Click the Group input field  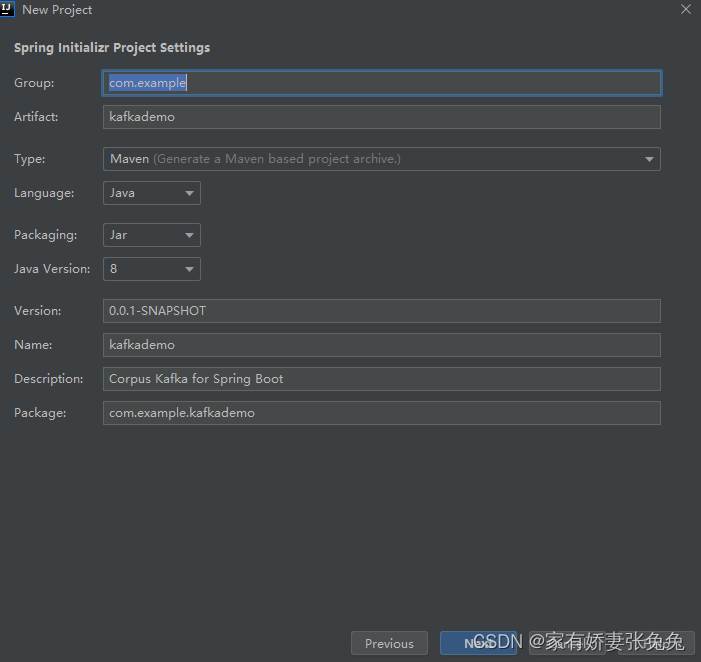[x=382, y=83]
